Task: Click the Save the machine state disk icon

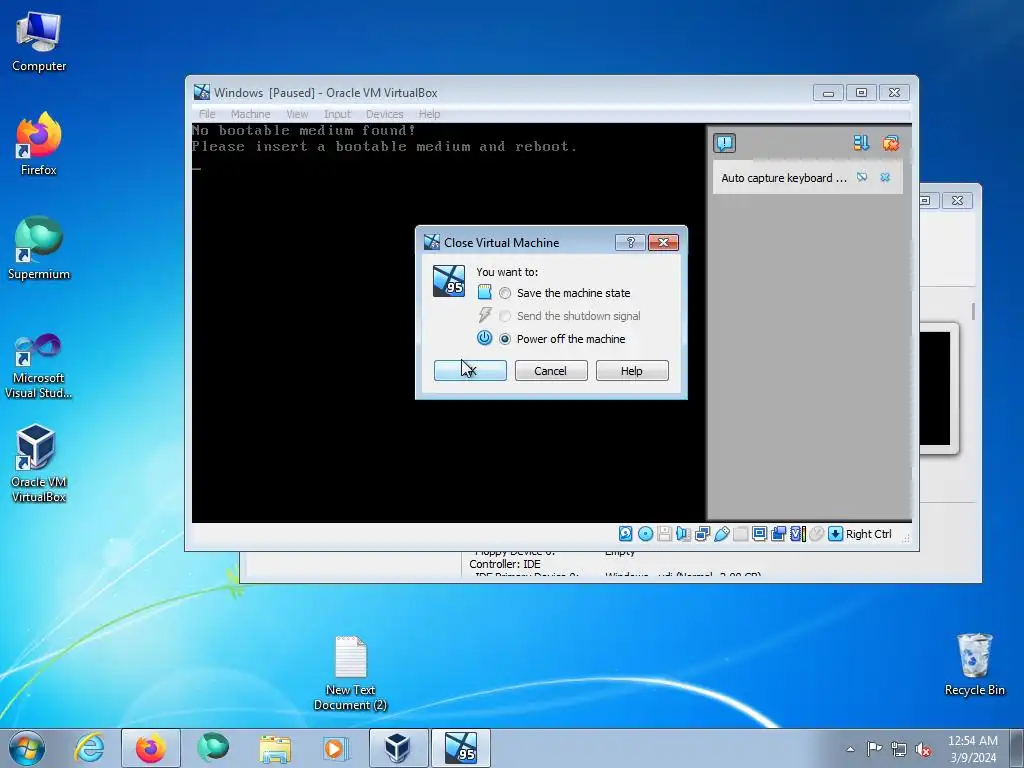Action: (x=484, y=292)
